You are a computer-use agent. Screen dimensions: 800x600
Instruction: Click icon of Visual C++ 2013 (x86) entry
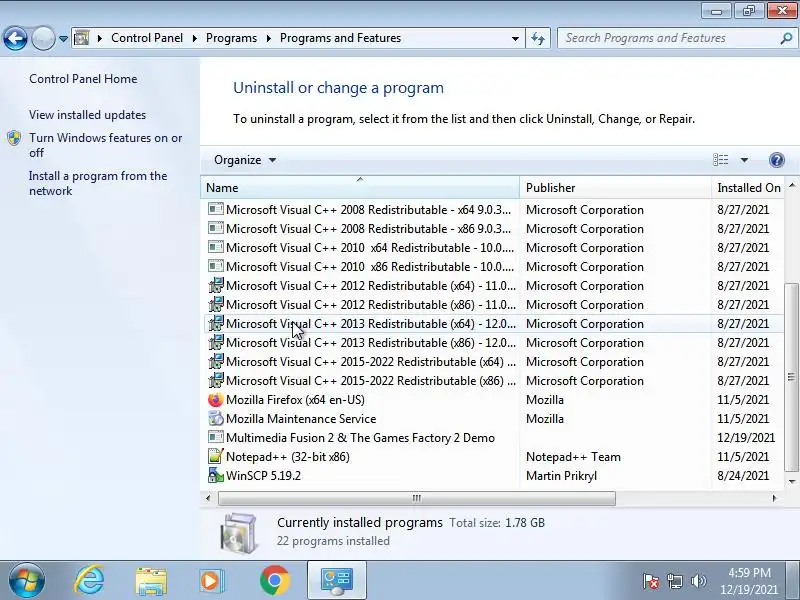pyautogui.click(x=215, y=342)
